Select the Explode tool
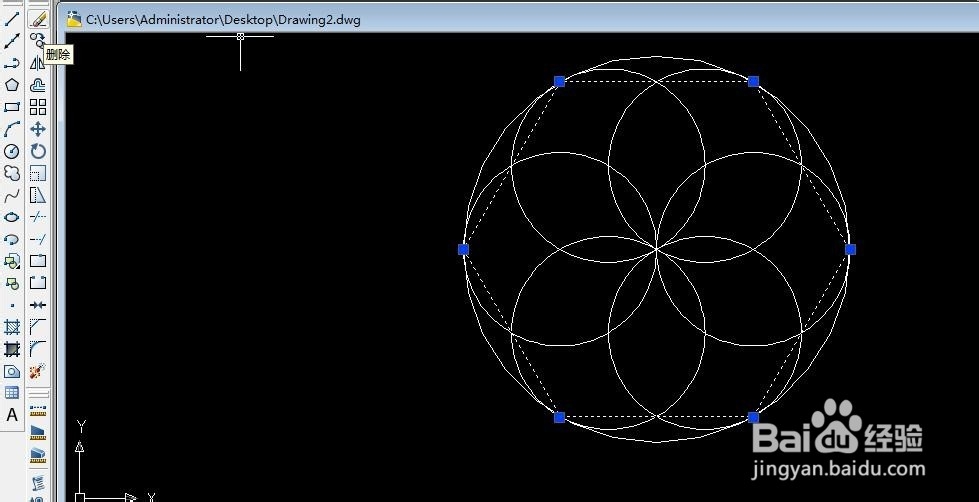 pyautogui.click(x=38, y=372)
